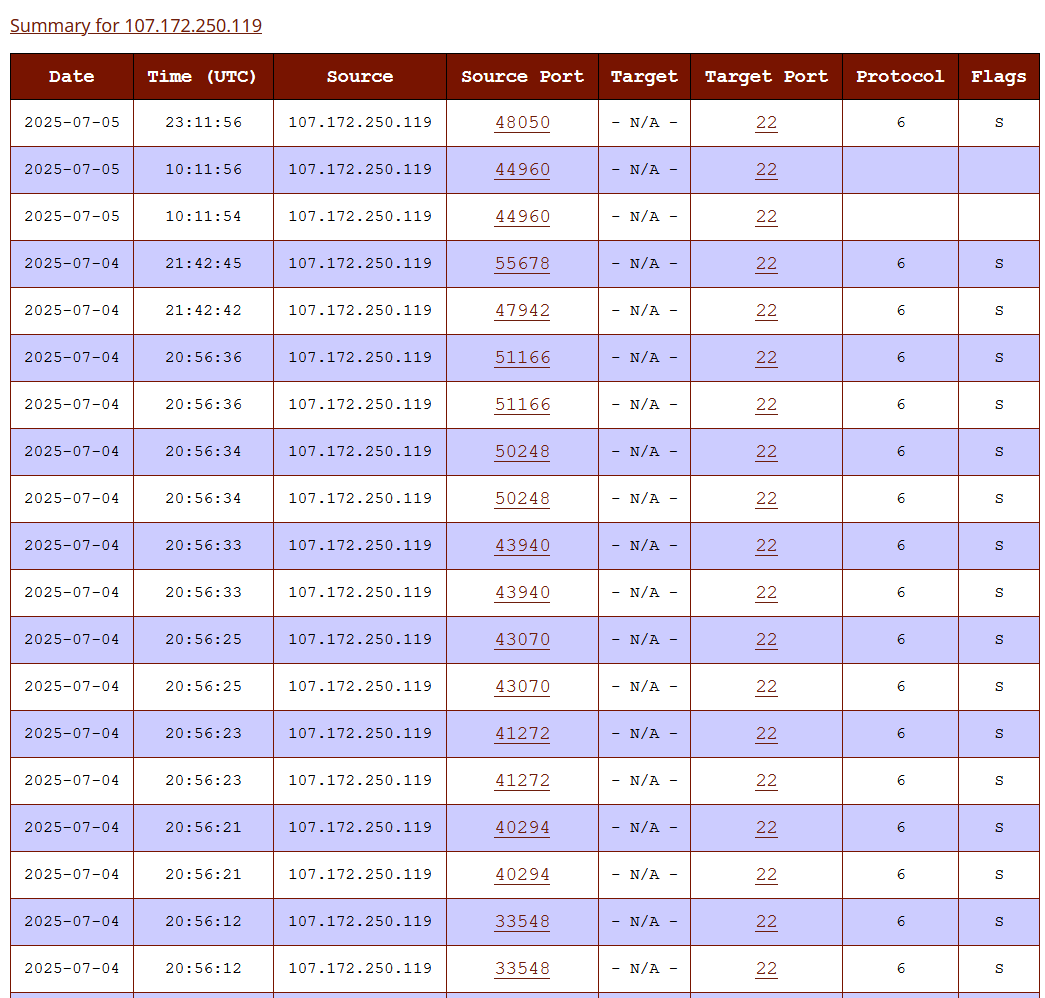Select time cell 10:11:56
The width and height of the screenshot is (1045, 998).
[x=203, y=169]
